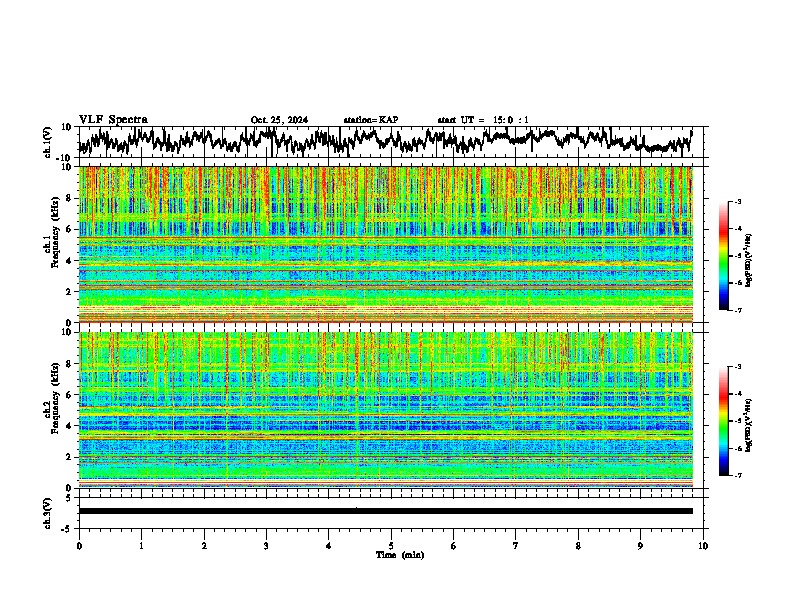The image size is (792, 612).
Task: Click the '-3' label on ch.1 colorbar
Action: tap(738, 202)
